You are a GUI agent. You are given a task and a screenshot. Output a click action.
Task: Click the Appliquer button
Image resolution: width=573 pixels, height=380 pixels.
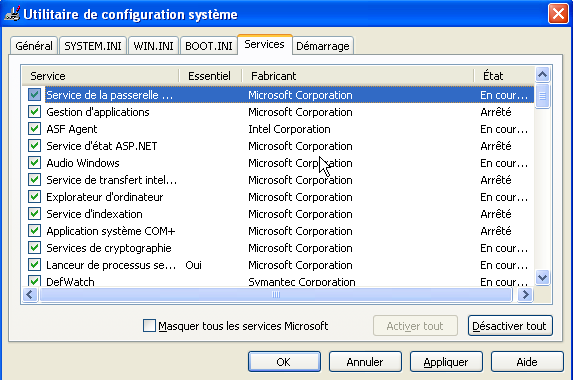pos(446,362)
